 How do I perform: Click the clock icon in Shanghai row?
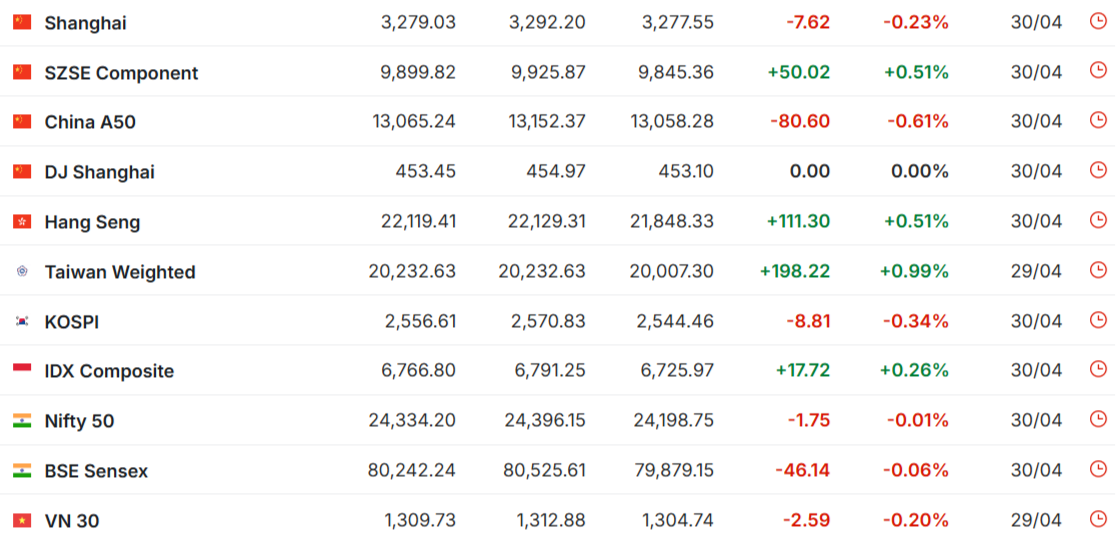(1098, 21)
